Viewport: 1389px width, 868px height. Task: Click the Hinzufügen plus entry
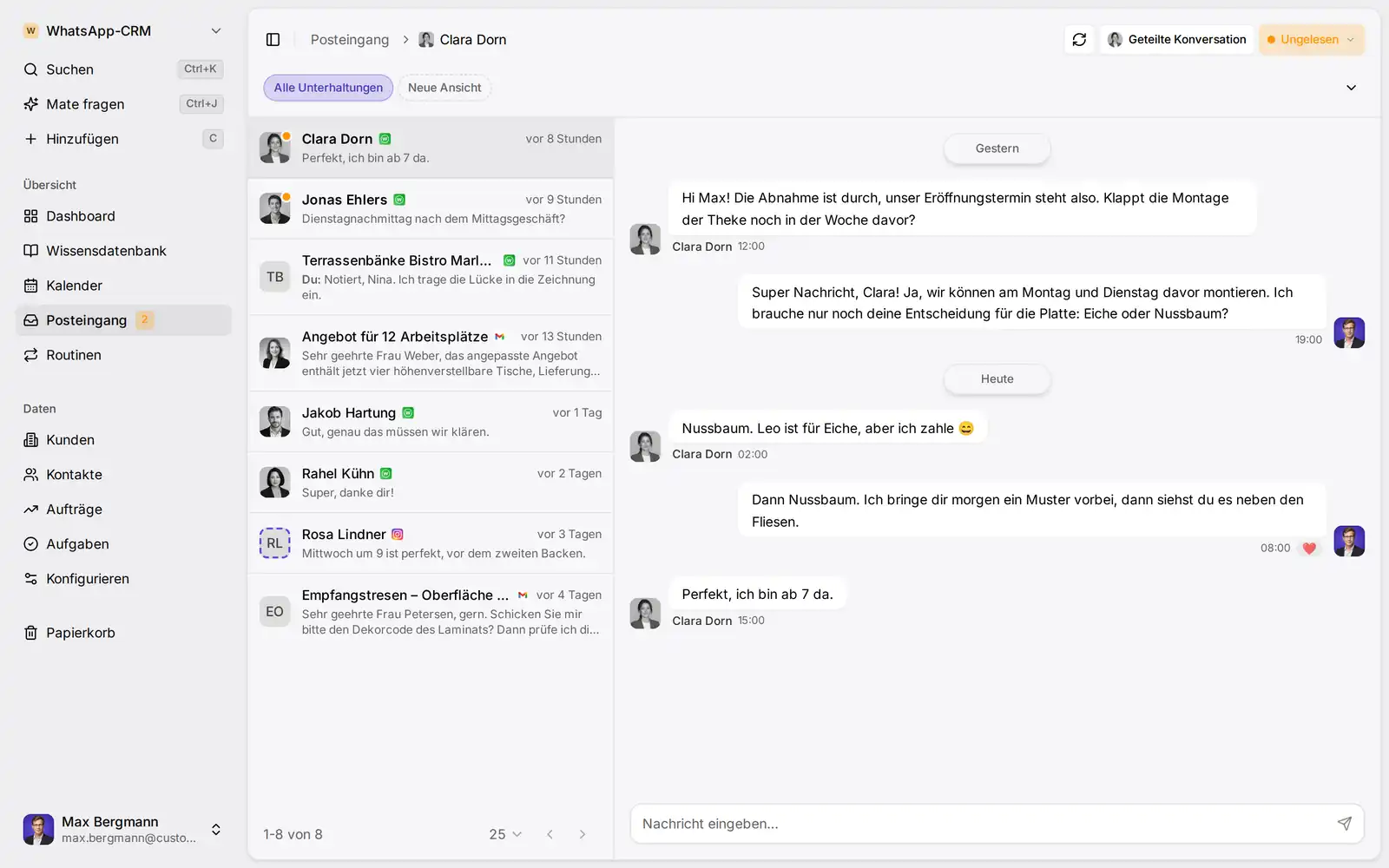[x=122, y=139]
